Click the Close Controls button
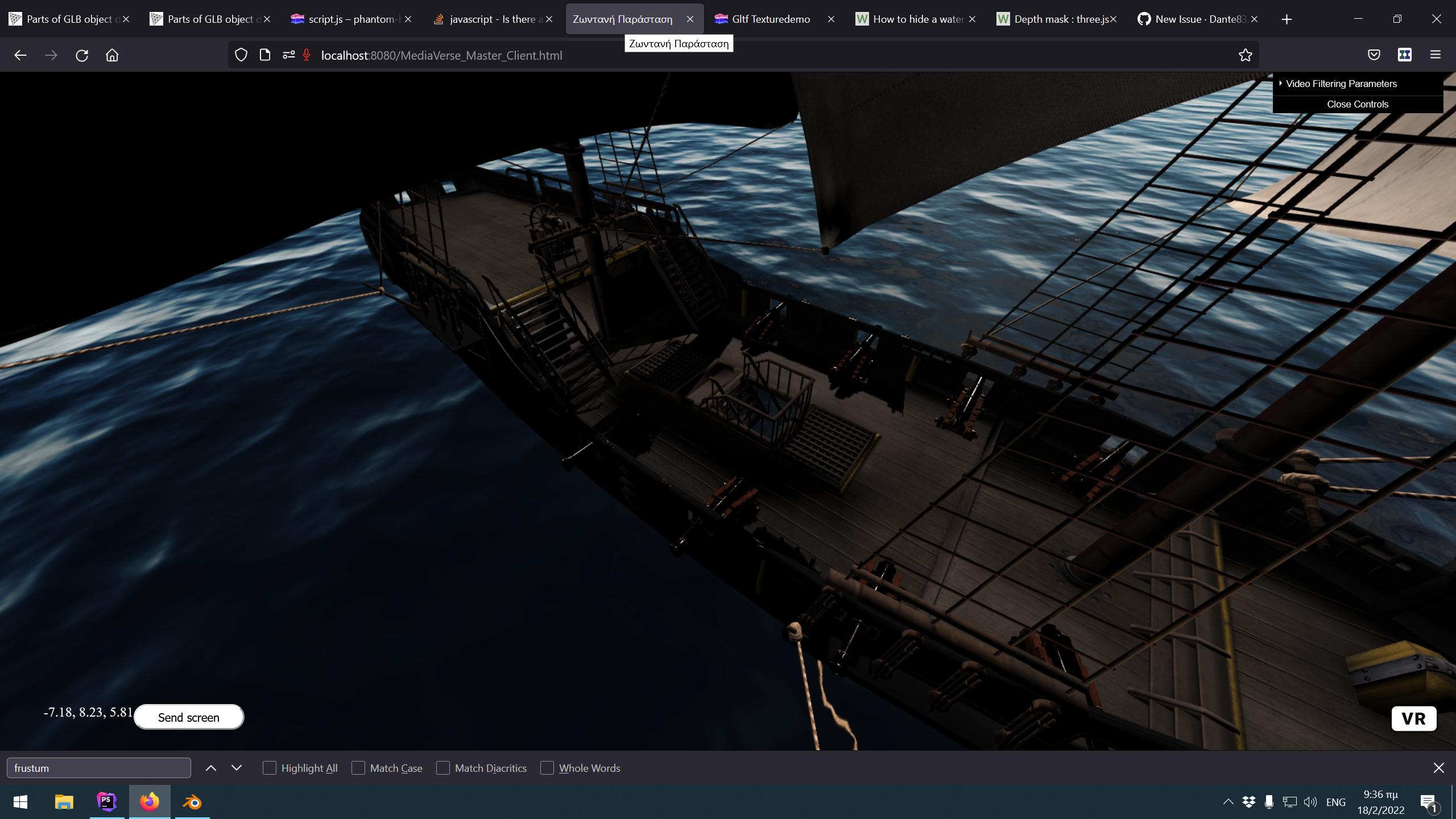The image size is (1456, 819). (x=1357, y=104)
